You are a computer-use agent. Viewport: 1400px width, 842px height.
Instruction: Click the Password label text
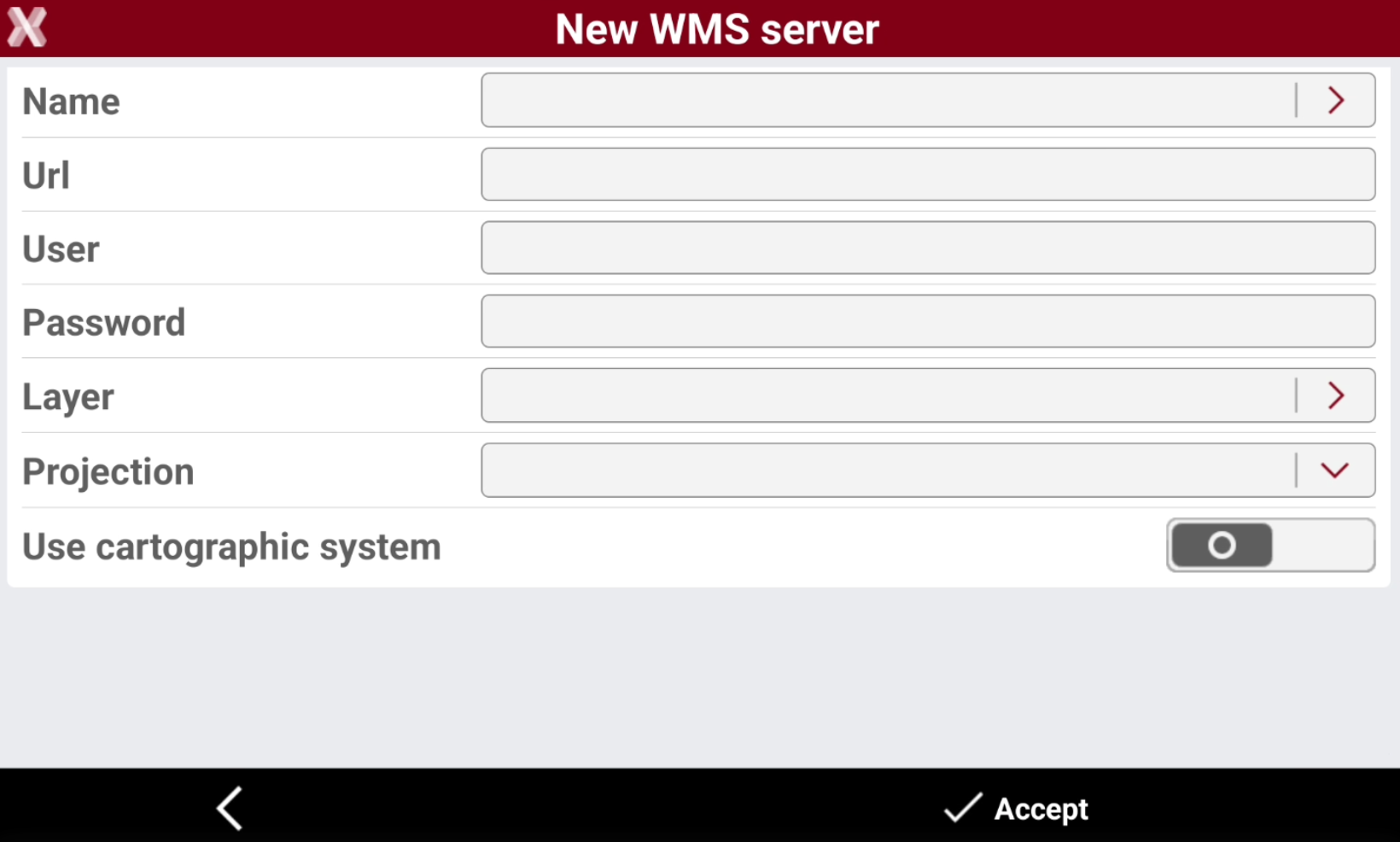(x=104, y=323)
